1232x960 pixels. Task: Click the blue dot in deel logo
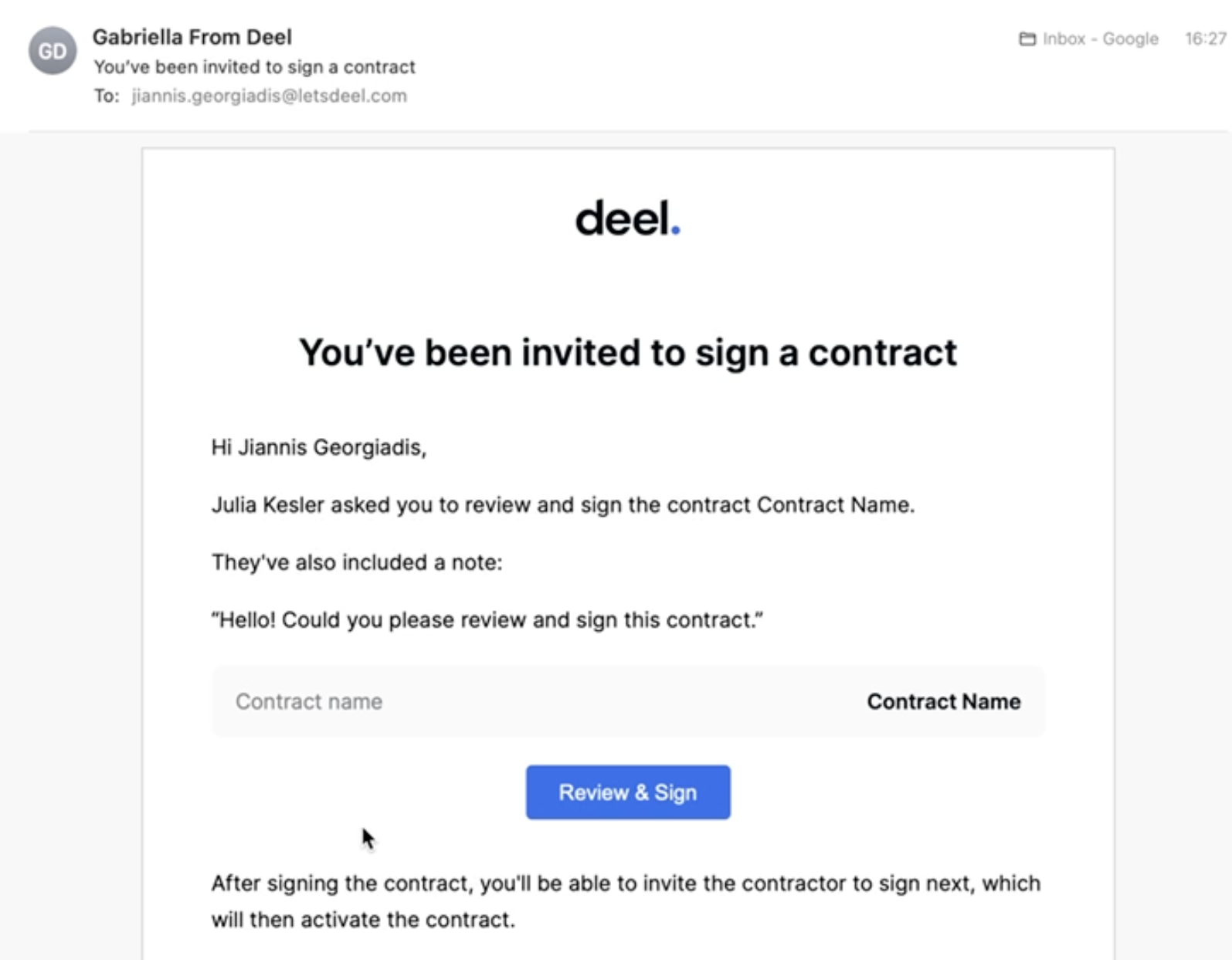676,229
